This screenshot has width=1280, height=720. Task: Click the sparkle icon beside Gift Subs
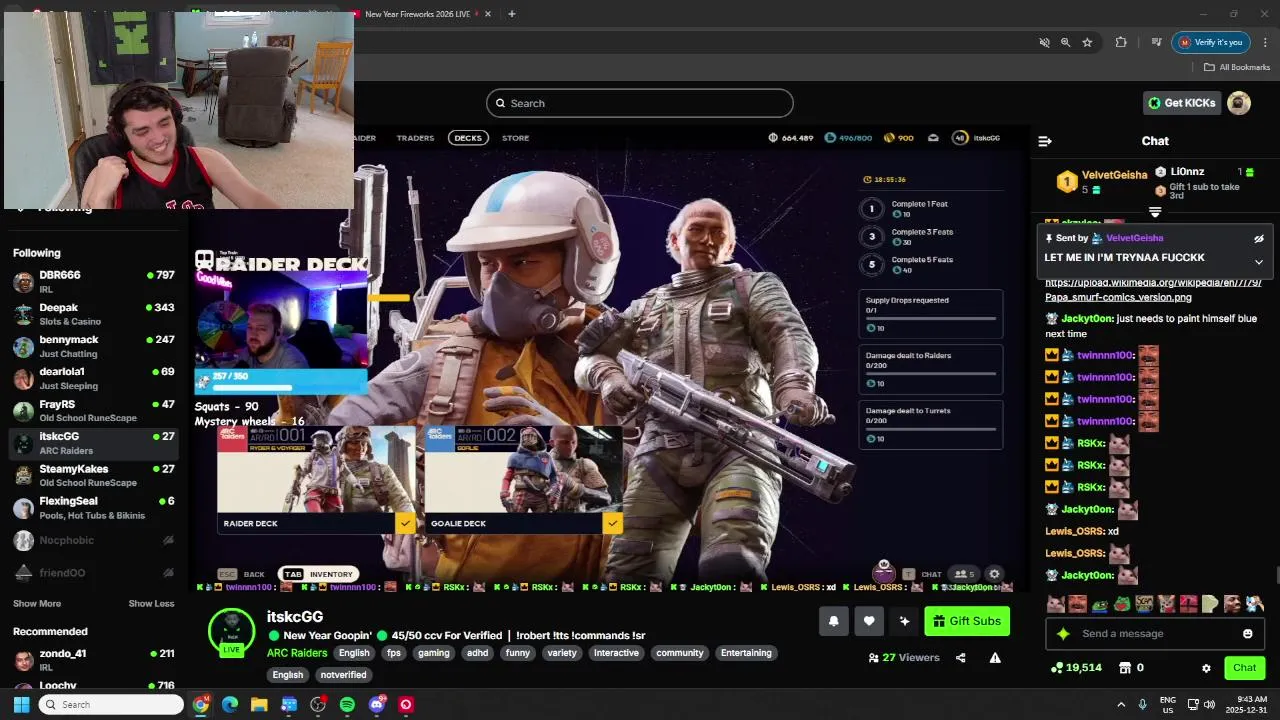point(904,621)
